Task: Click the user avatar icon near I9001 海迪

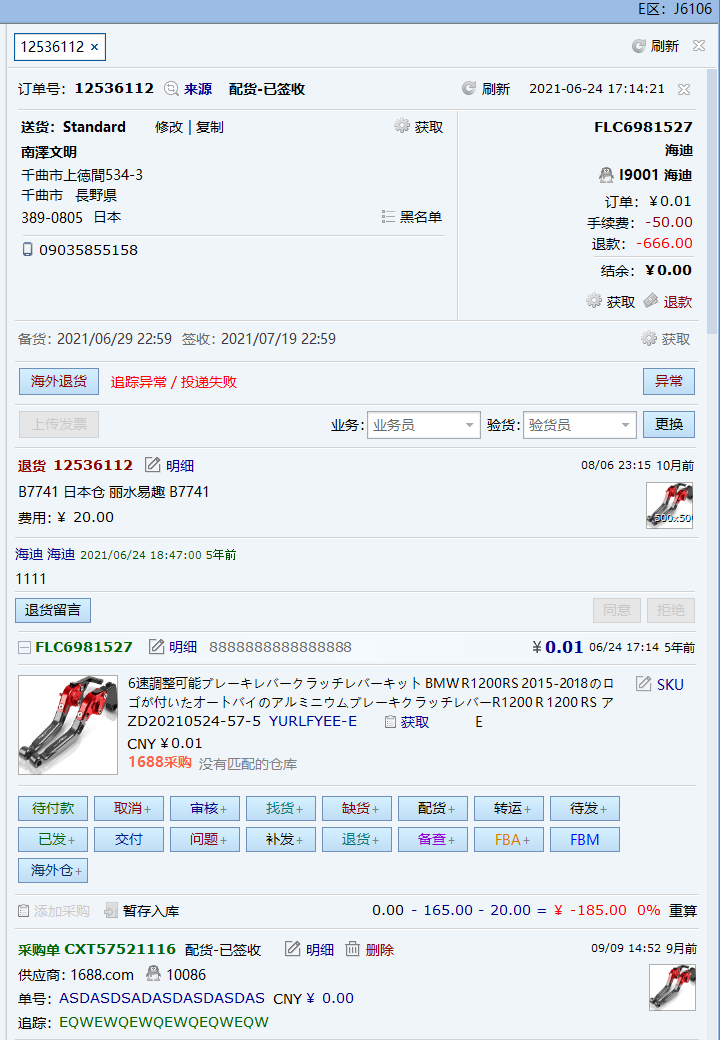Action: pyautogui.click(x=606, y=175)
